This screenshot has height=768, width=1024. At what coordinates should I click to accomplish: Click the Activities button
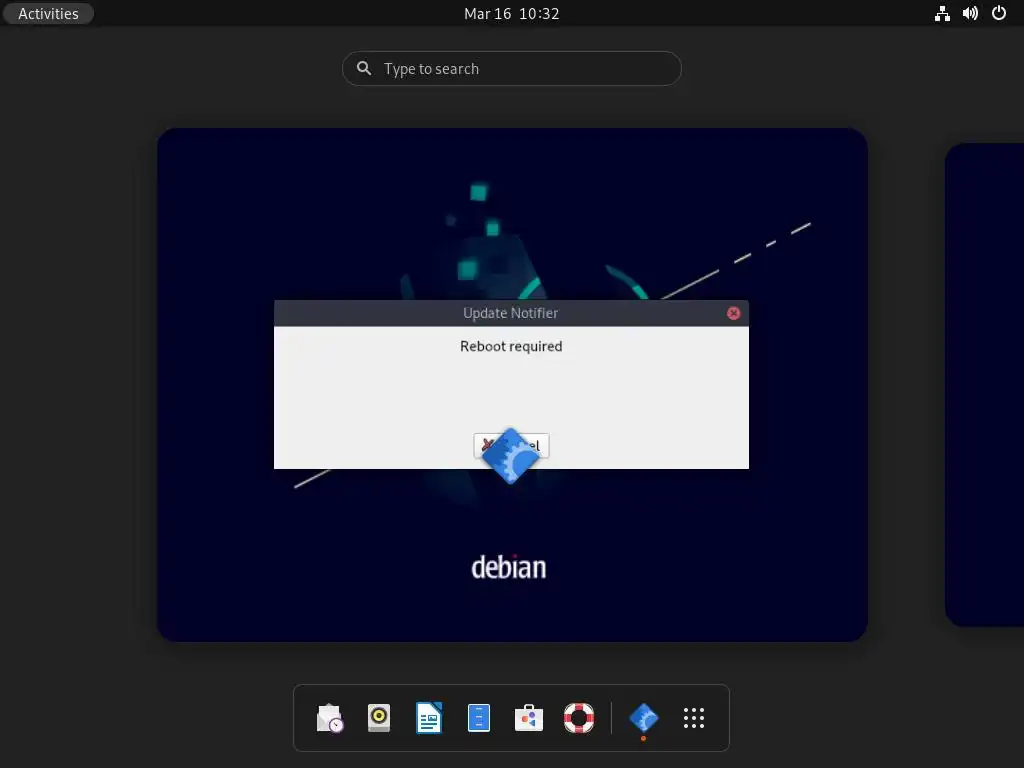48,14
